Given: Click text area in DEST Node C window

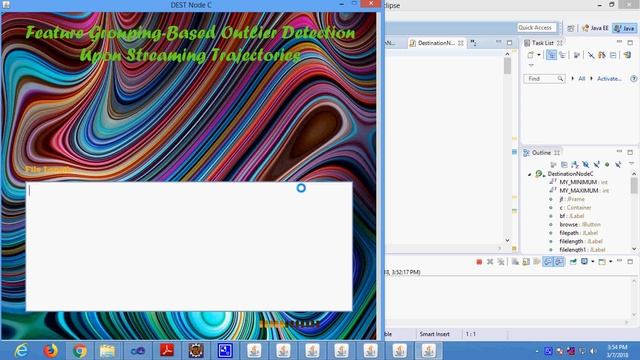Looking at the screenshot, I should coord(189,247).
